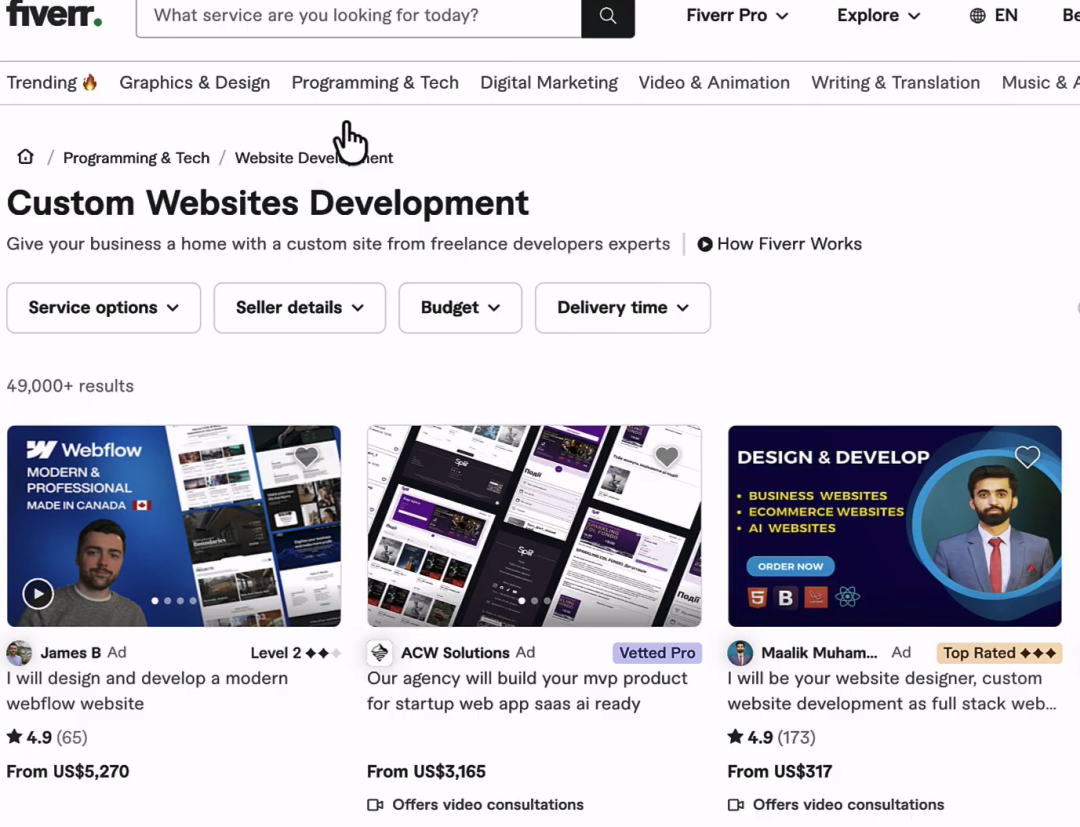Open the Digital Marketing category

(x=549, y=83)
